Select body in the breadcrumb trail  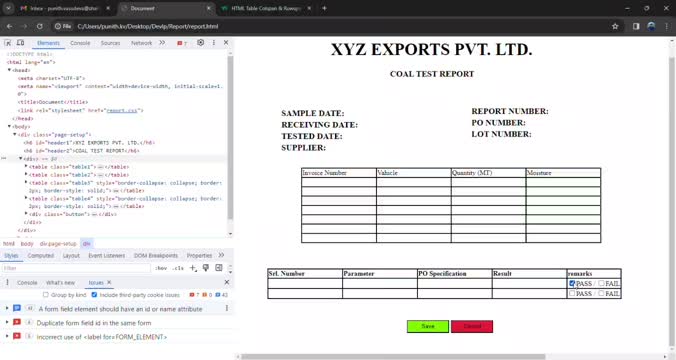27,244
